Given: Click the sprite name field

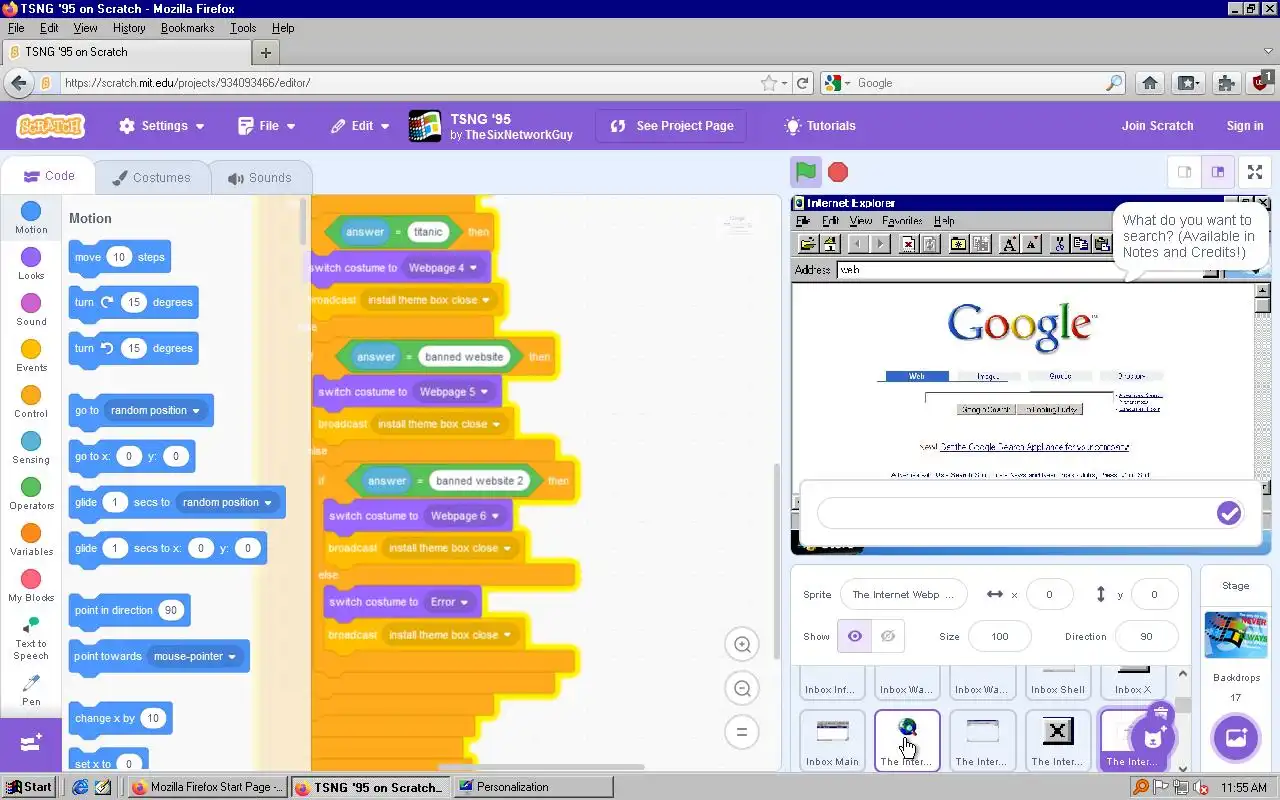Looking at the screenshot, I should click(903, 594).
